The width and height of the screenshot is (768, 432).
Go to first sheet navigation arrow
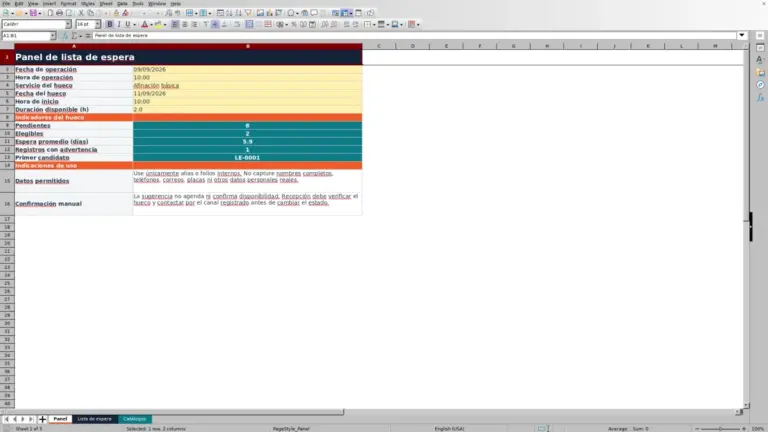tap(6, 419)
